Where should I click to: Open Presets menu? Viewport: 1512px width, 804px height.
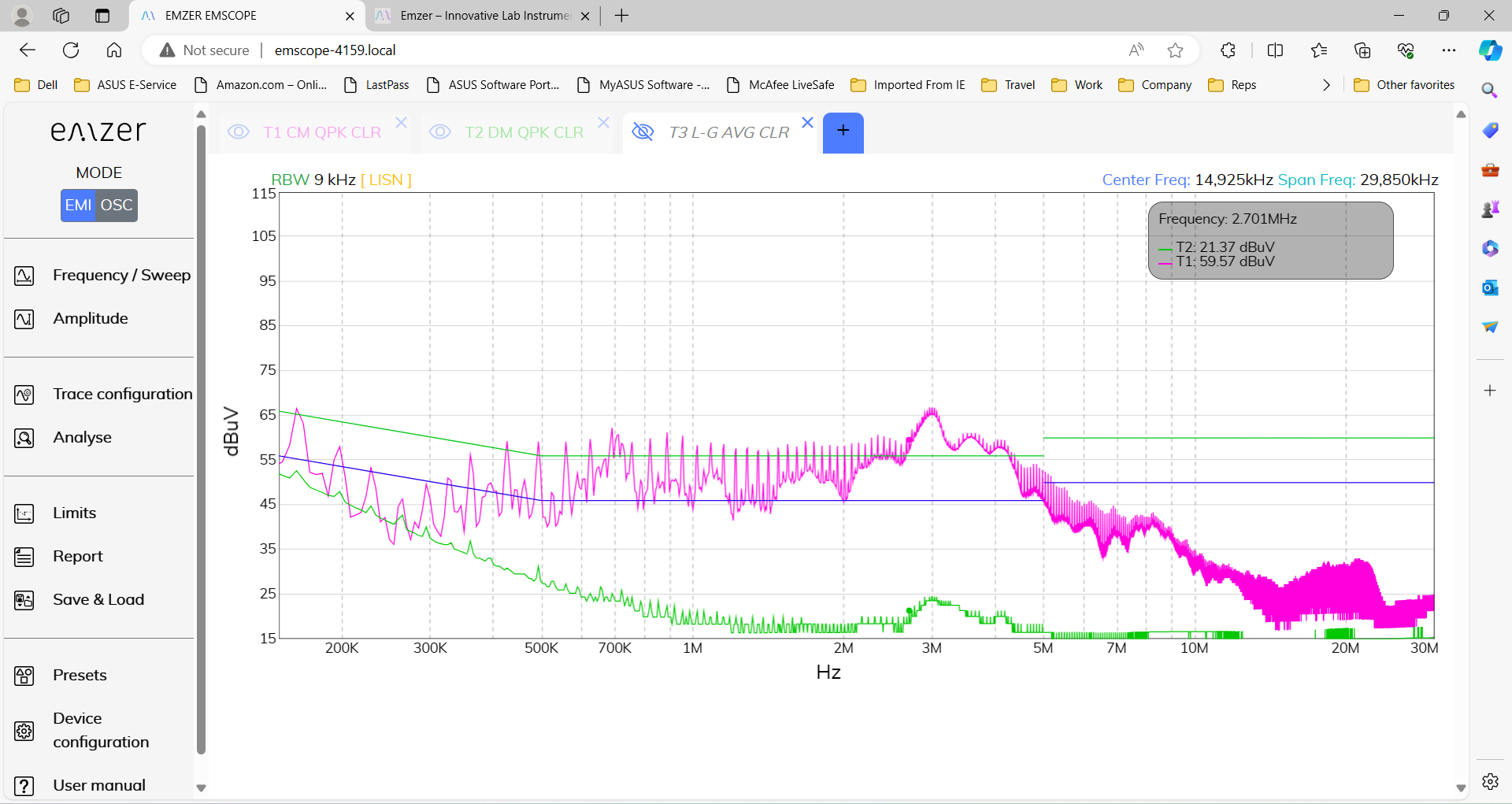[80, 676]
